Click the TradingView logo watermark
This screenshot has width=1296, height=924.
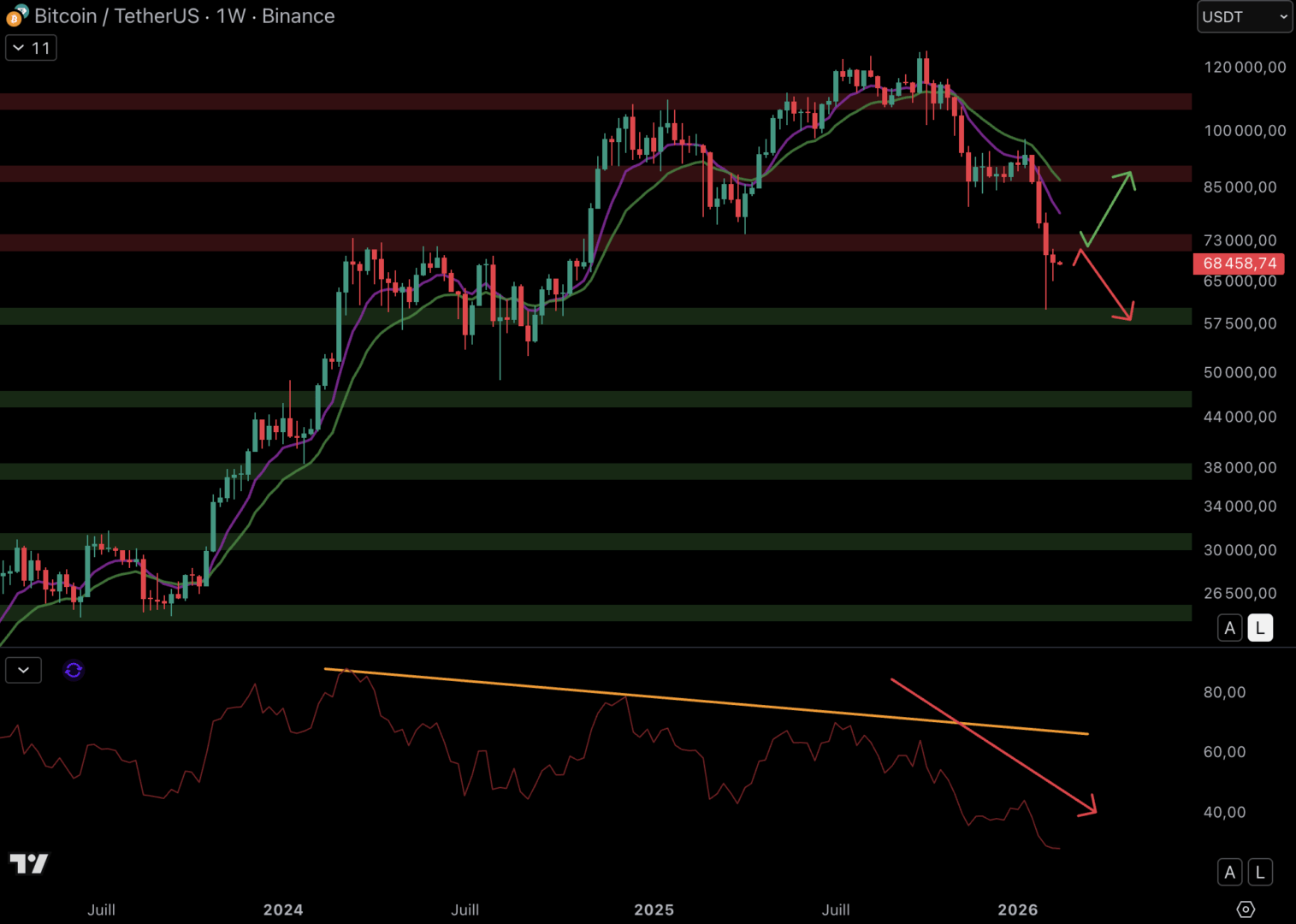tap(29, 863)
